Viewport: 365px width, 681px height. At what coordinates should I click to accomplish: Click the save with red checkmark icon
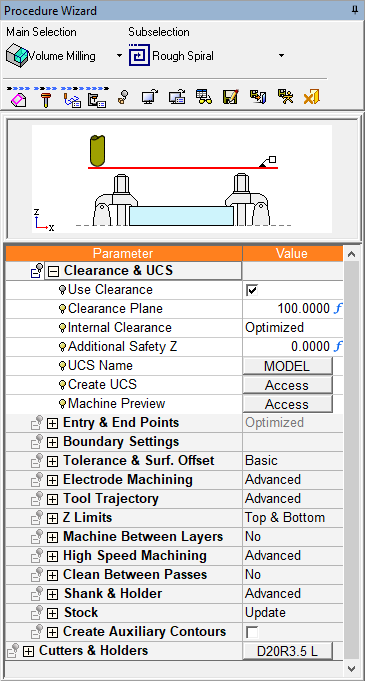coord(230,97)
